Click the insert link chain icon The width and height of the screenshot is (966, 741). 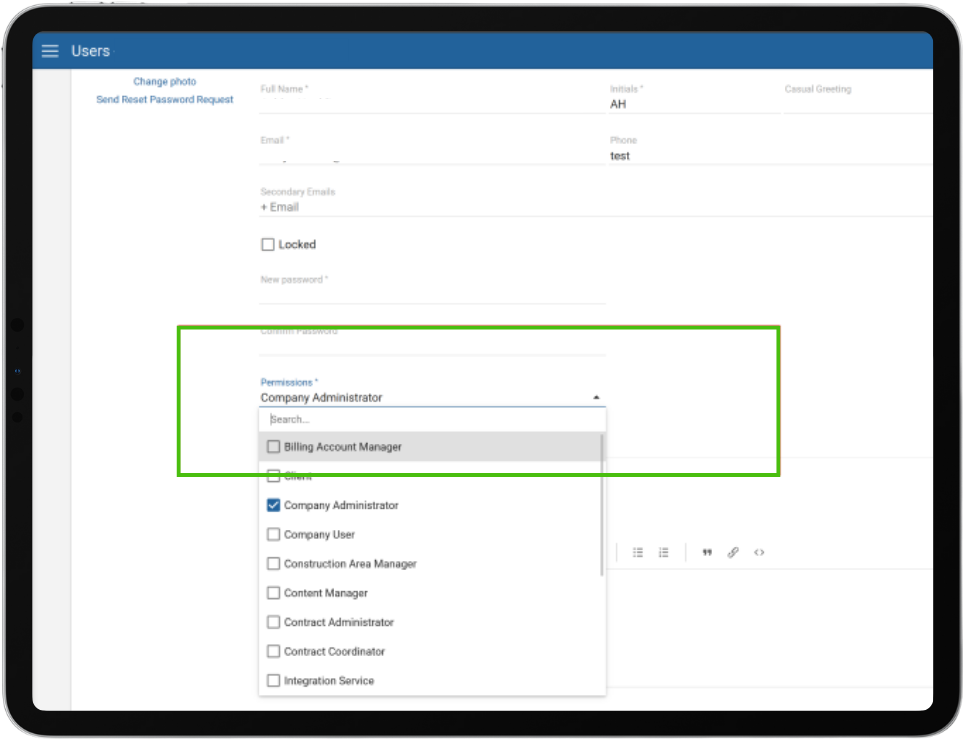[733, 552]
